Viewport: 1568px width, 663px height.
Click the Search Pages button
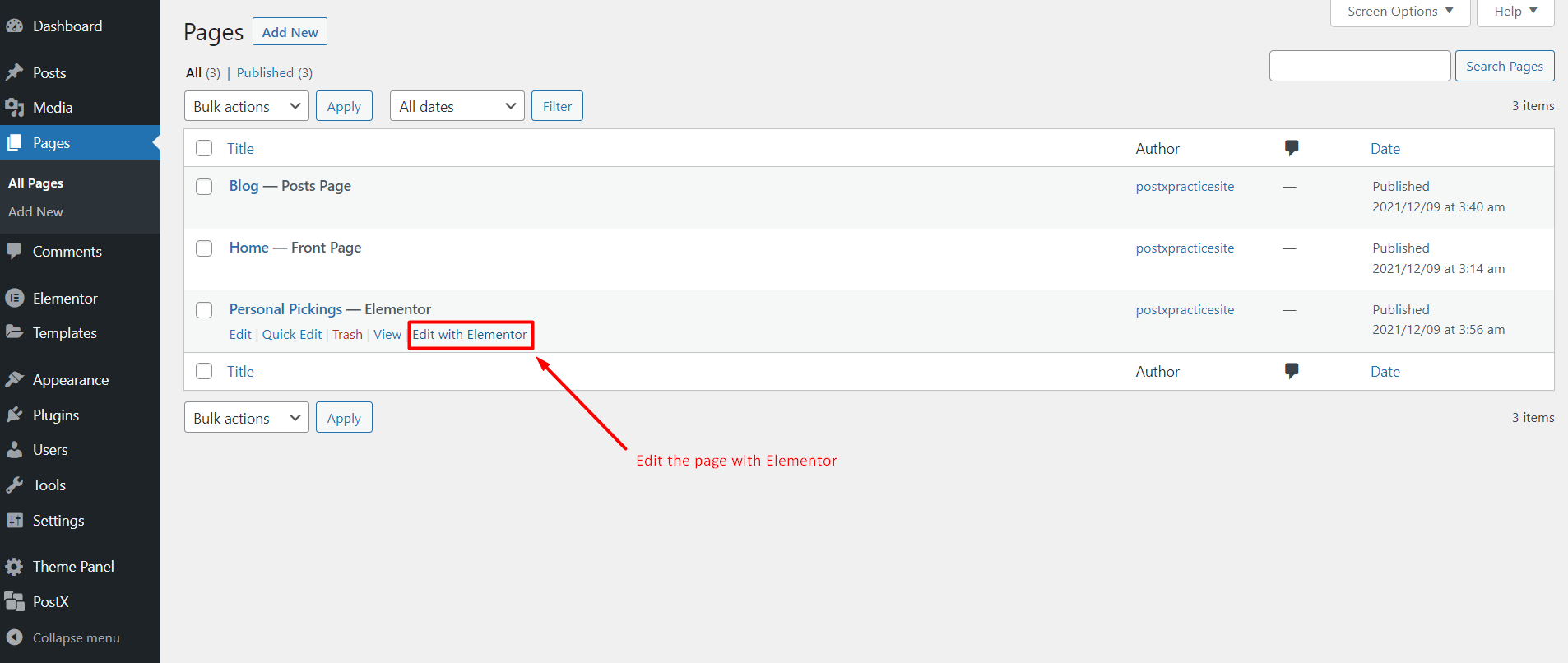[x=1505, y=66]
